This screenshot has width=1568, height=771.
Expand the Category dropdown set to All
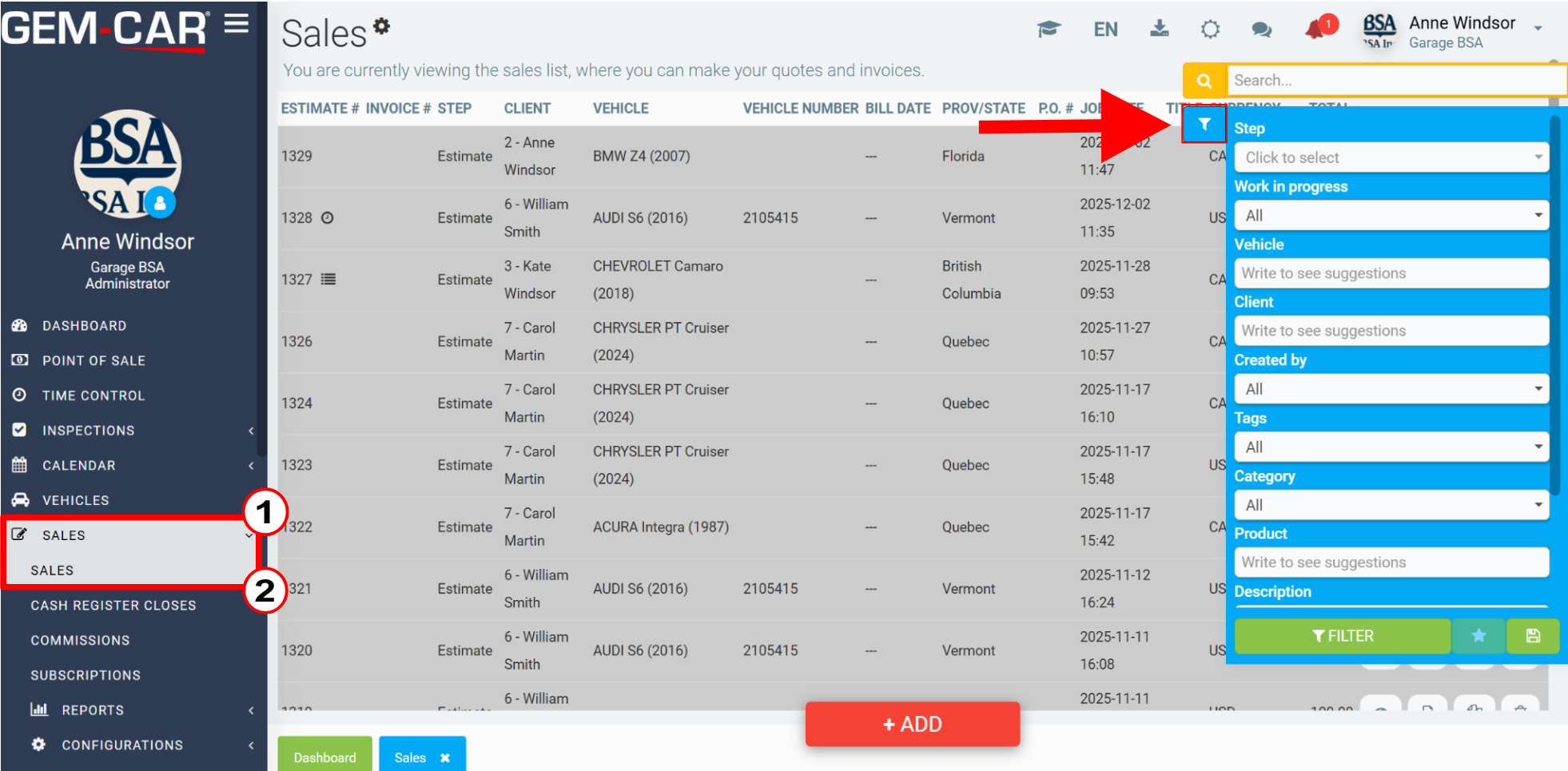click(1391, 504)
